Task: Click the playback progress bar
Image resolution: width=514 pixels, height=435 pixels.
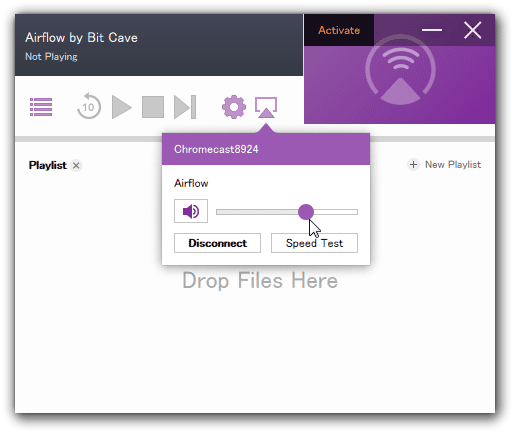Action: click(88, 139)
